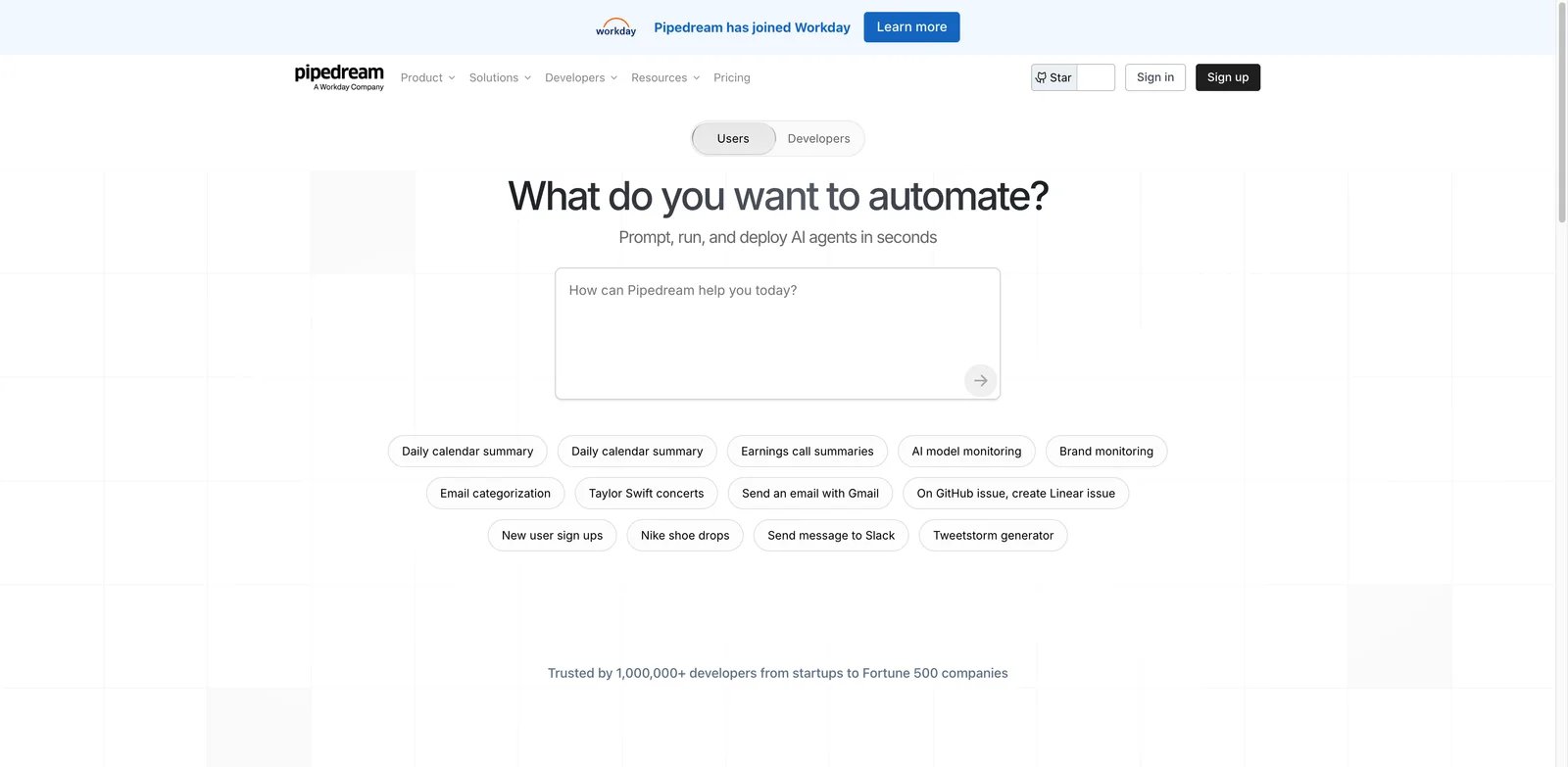The height and width of the screenshot is (767, 1568).
Task: Click the GitHub Star icon button
Action: click(1053, 77)
